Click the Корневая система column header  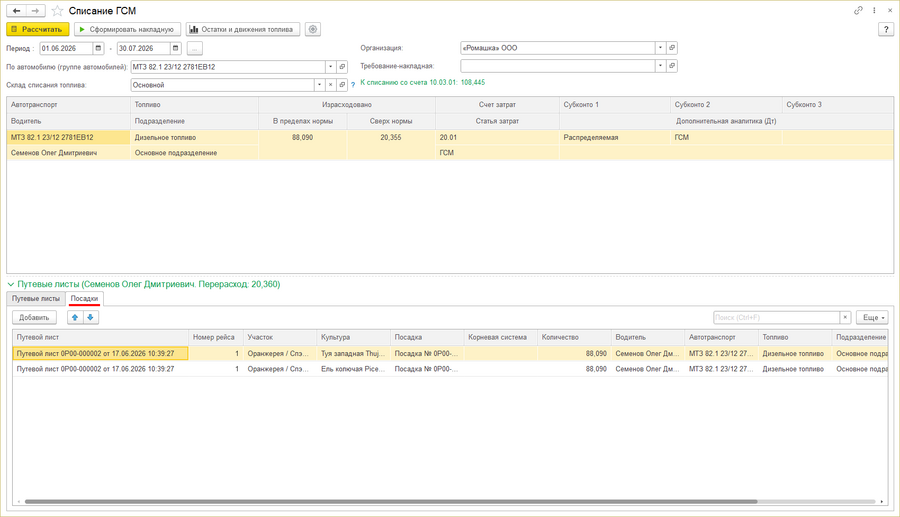(x=501, y=337)
